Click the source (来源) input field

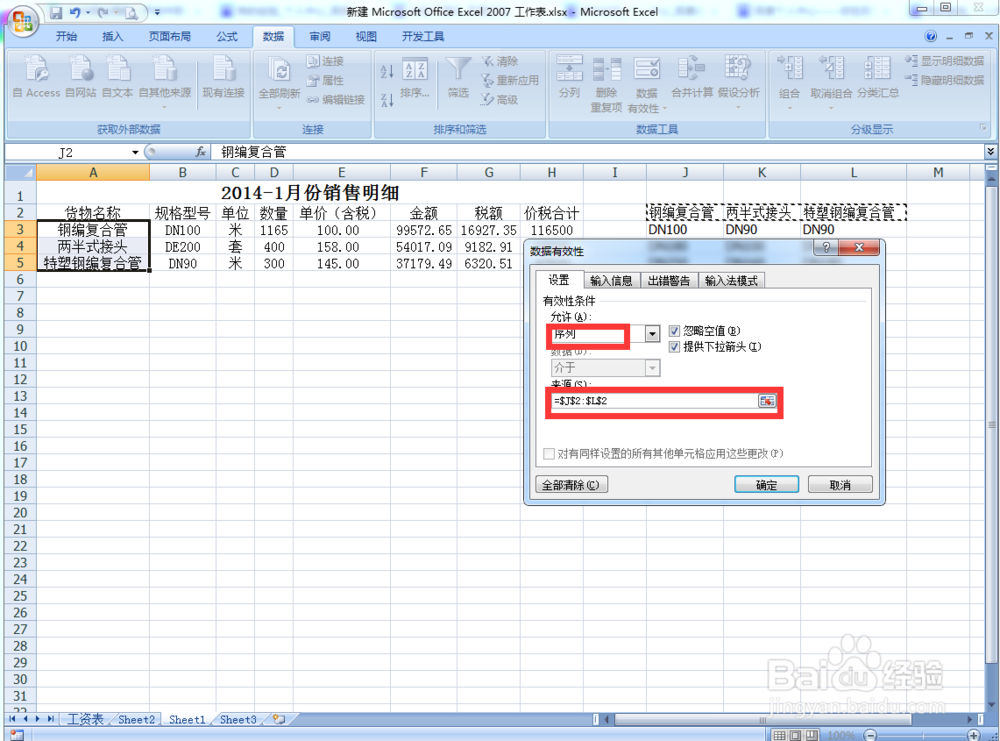coord(654,400)
